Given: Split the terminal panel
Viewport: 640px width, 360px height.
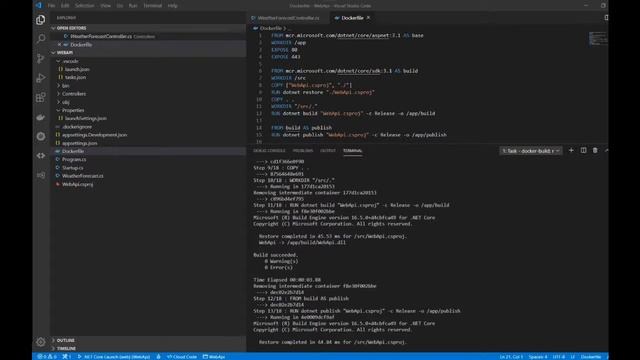Looking at the screenshot, I should pyautogui.click(x=583, y=151).
